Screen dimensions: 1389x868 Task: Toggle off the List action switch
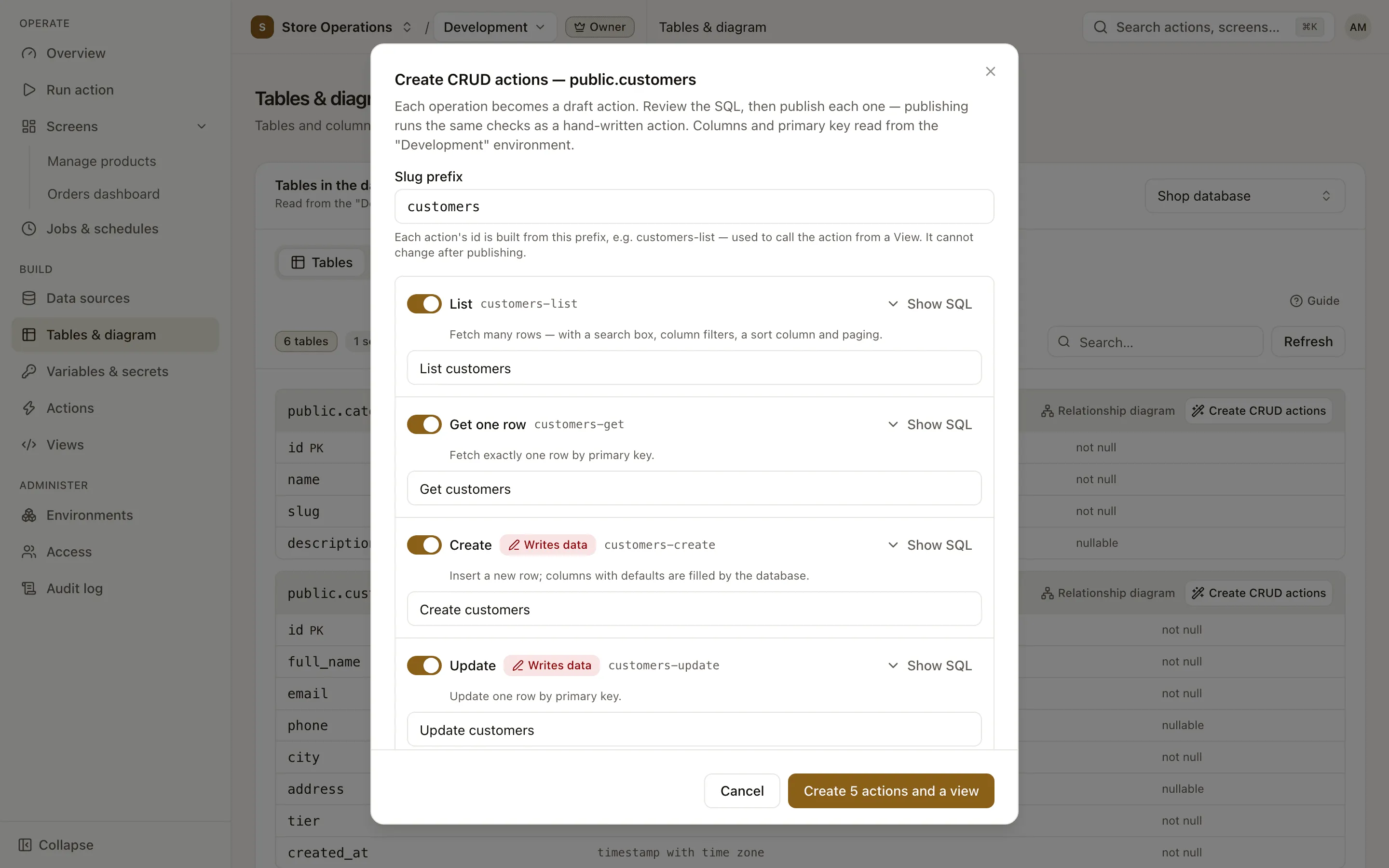424,304
